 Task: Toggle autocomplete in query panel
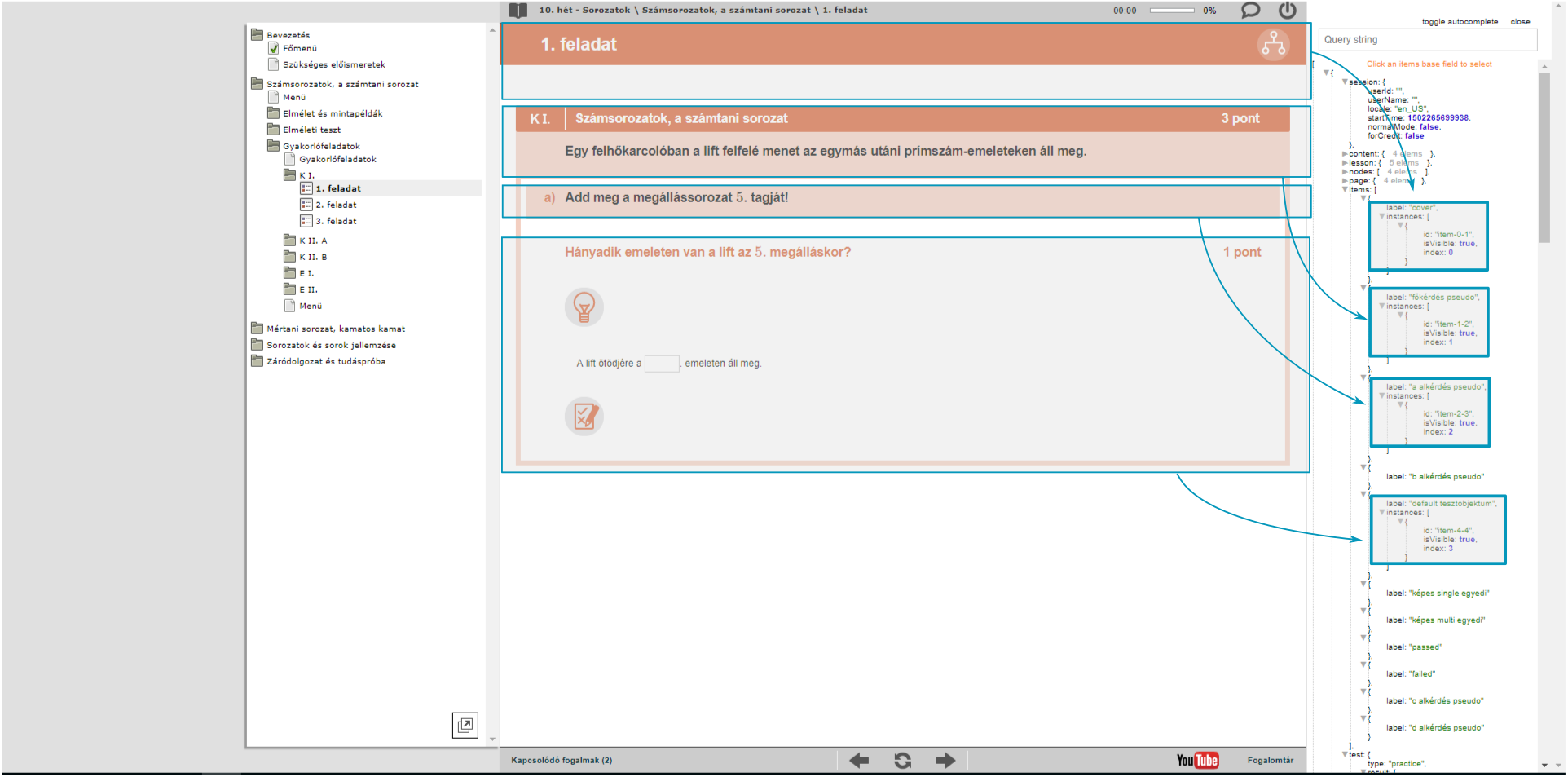pos(1459,22)
